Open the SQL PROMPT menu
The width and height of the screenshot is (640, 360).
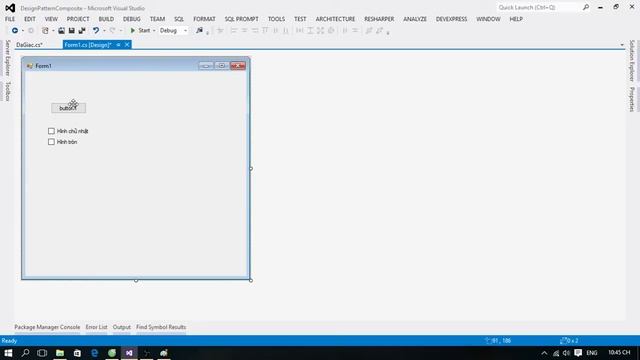(x=241, y=19)
